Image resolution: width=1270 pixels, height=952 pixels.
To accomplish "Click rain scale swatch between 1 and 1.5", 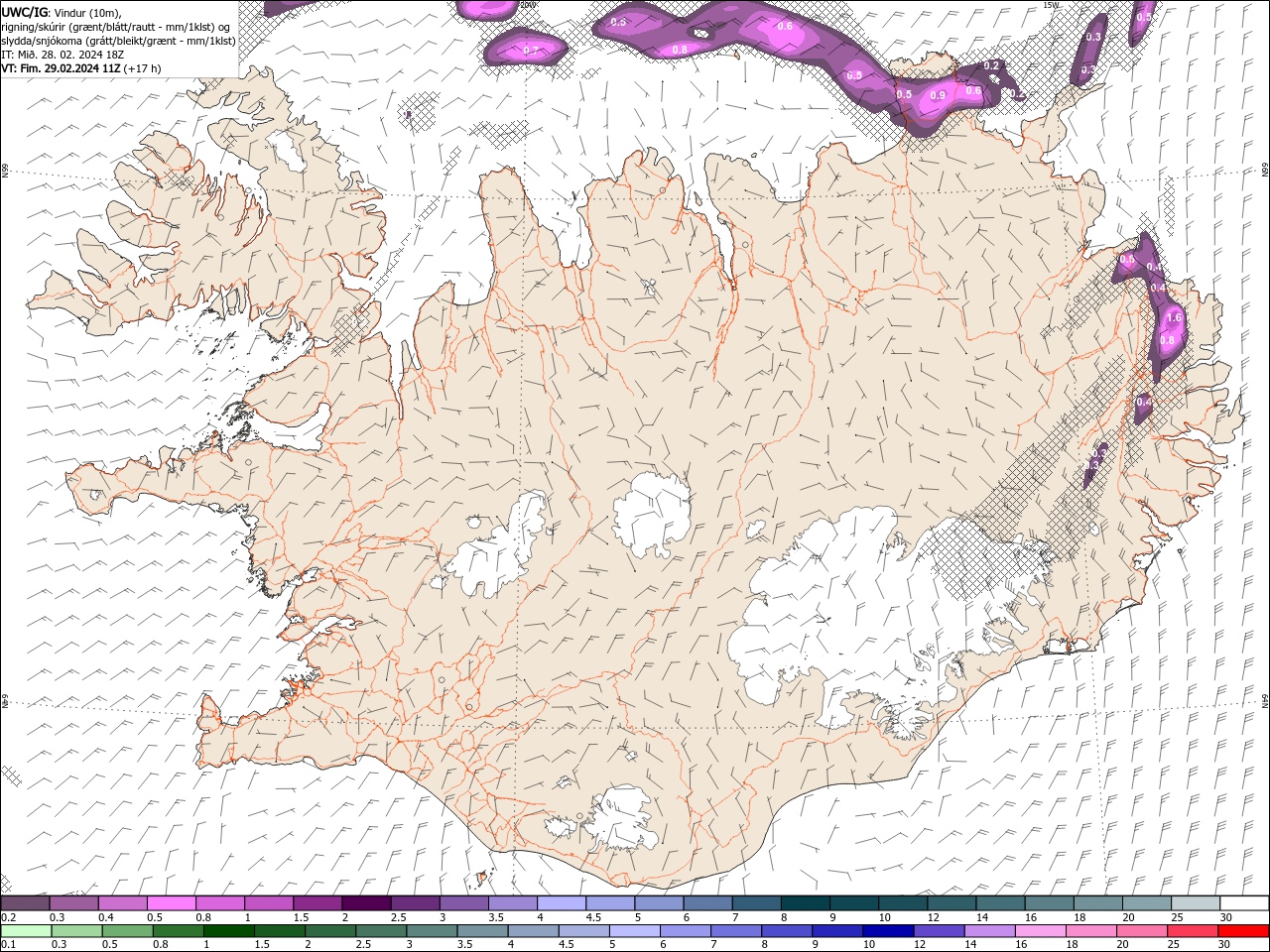I will (x=228, y=931).
